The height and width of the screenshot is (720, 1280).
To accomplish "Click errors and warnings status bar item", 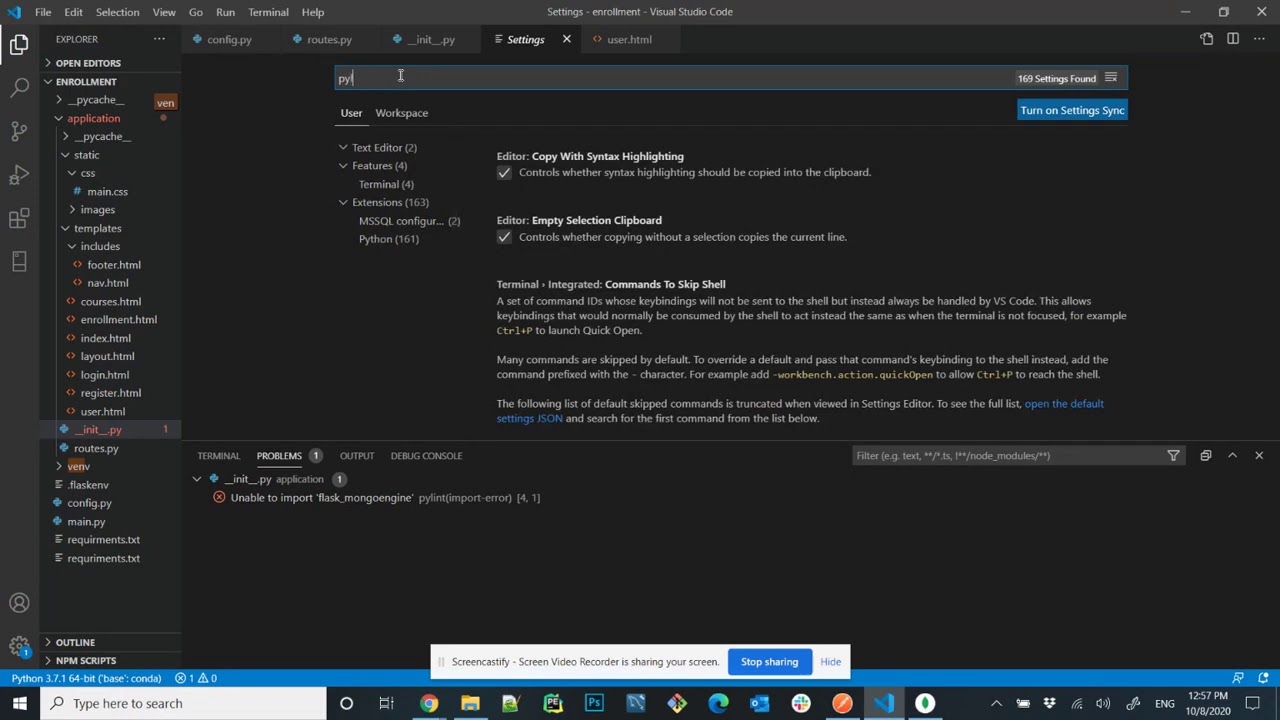I will coord(196,678).
